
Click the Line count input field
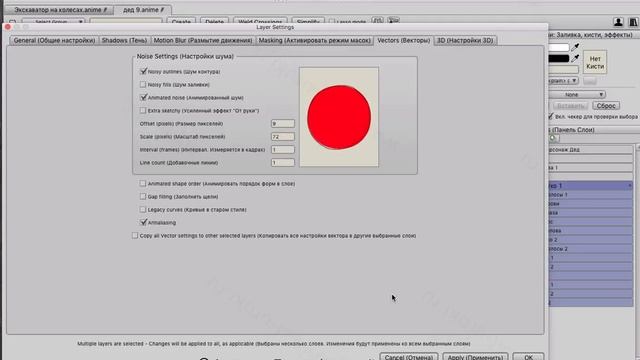[282, 162]
